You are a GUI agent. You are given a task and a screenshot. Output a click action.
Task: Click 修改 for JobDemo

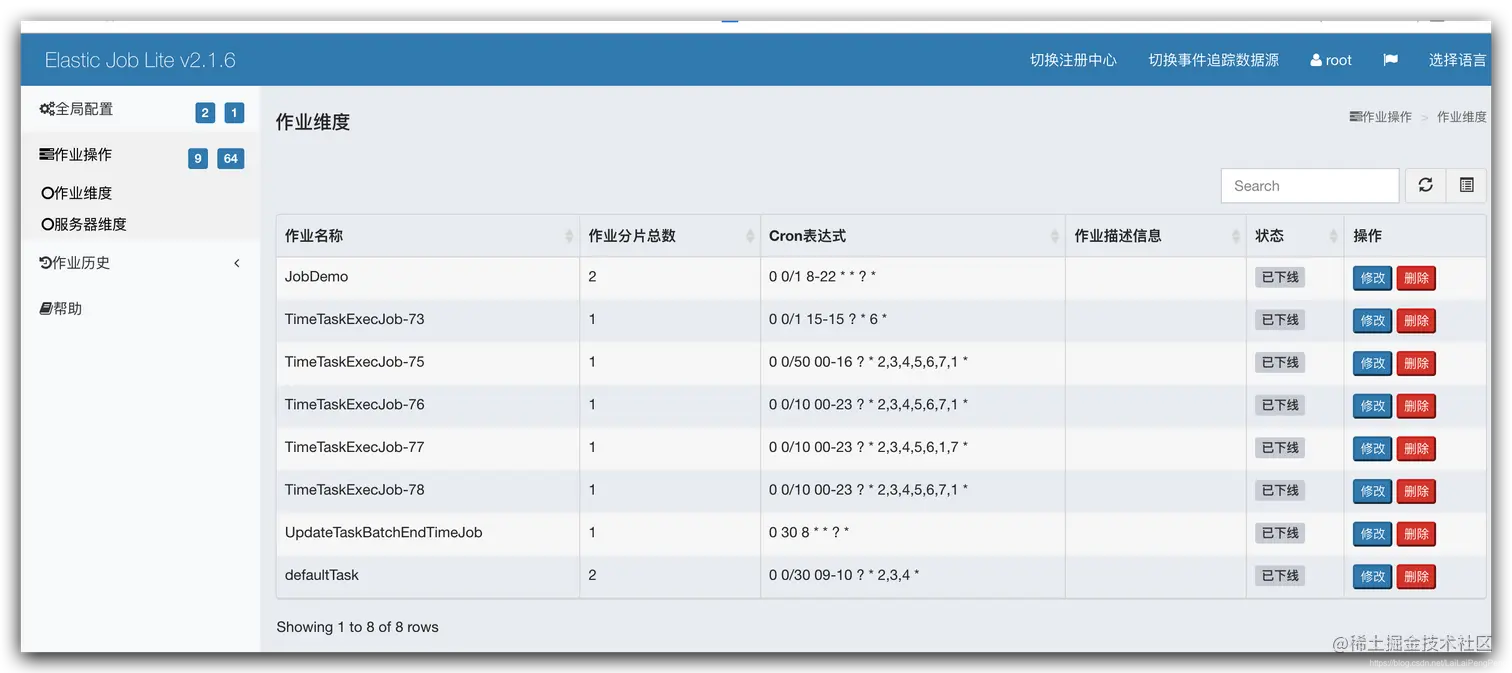point(1372,278)
